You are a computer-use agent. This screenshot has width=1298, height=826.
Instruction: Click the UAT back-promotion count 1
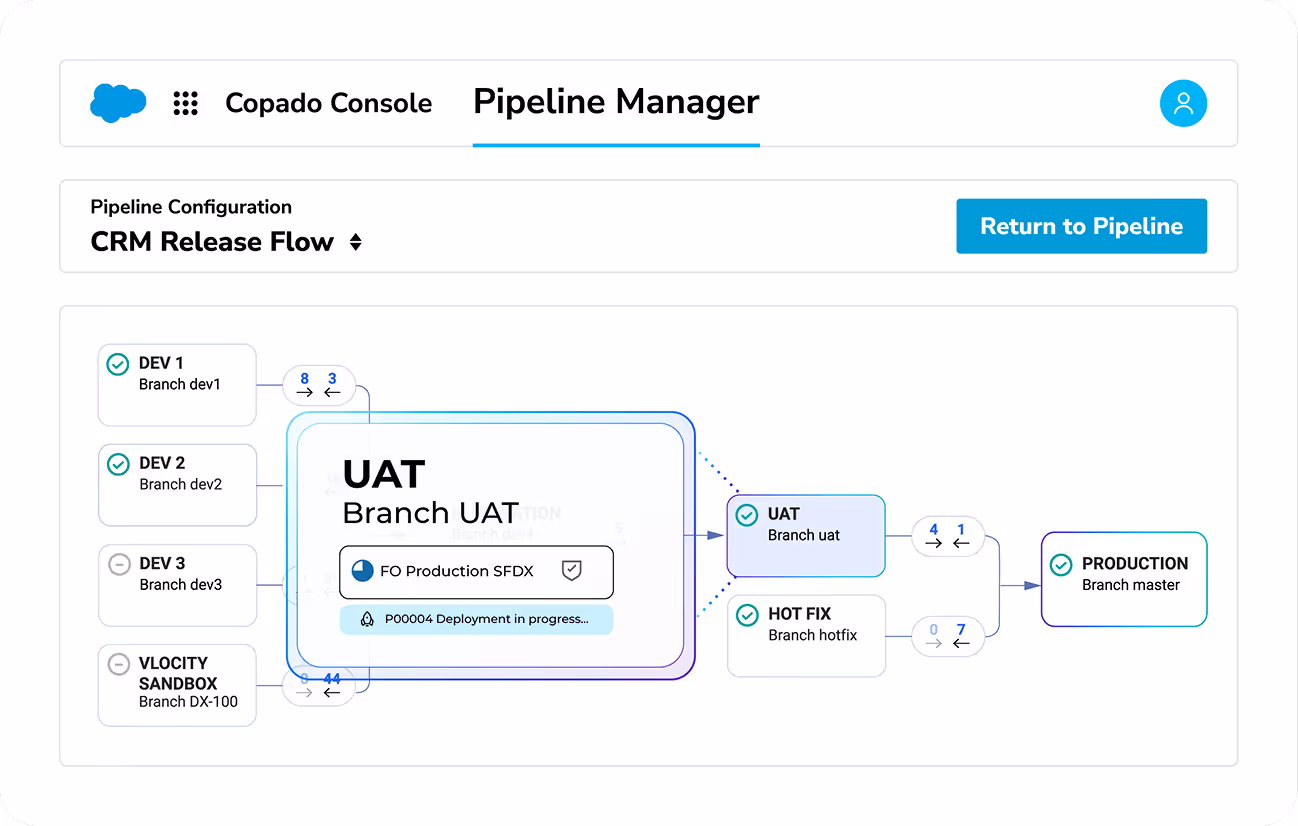[x=961, y=530]
